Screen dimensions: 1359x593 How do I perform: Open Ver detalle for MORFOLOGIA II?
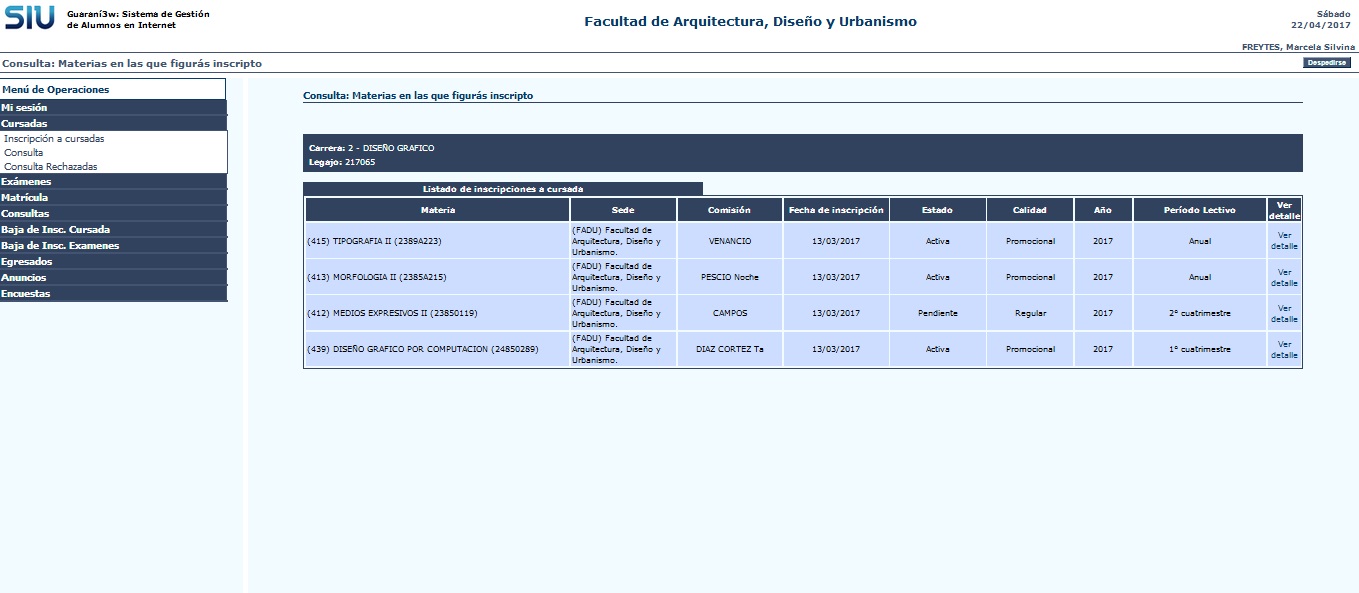(1284, 277)
